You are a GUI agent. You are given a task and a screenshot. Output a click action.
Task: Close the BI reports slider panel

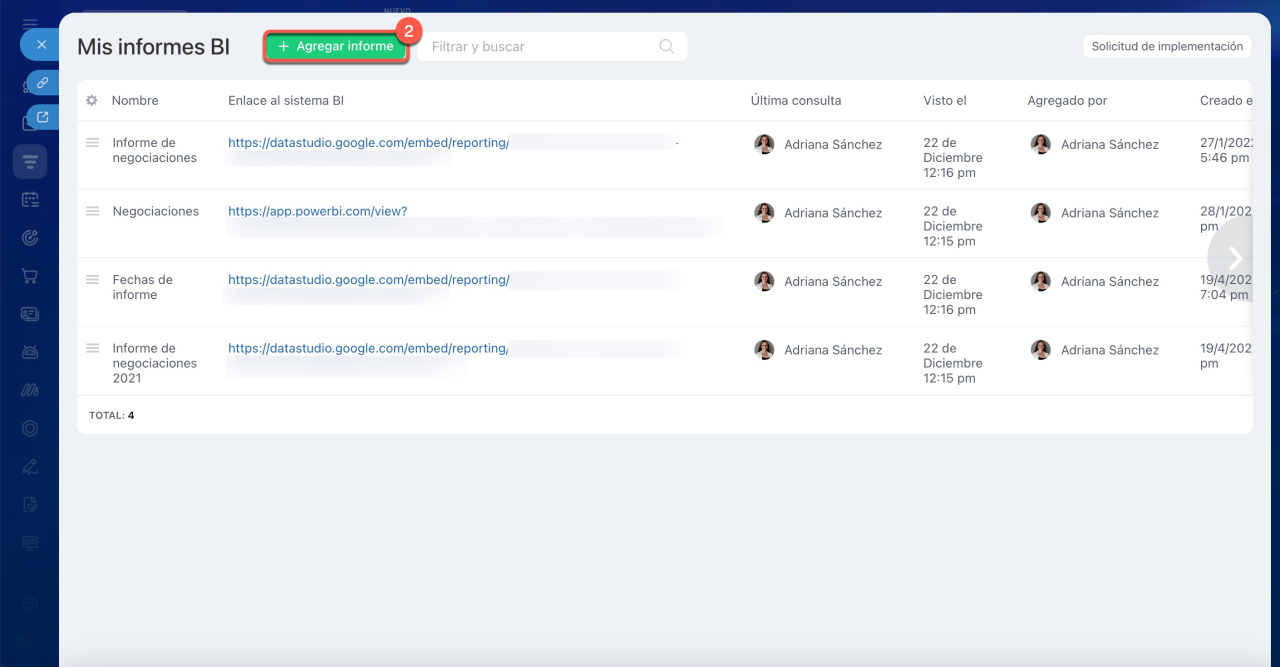click(41, 45)
